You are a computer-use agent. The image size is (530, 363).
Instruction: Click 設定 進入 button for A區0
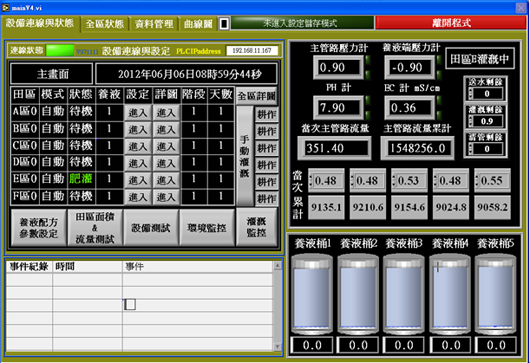[x=138, y=113]
